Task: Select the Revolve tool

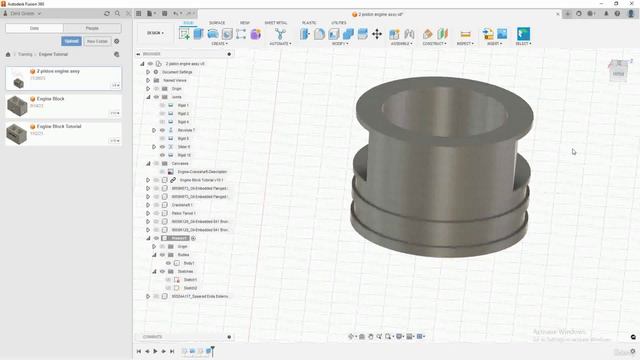Action: point(213,34)
